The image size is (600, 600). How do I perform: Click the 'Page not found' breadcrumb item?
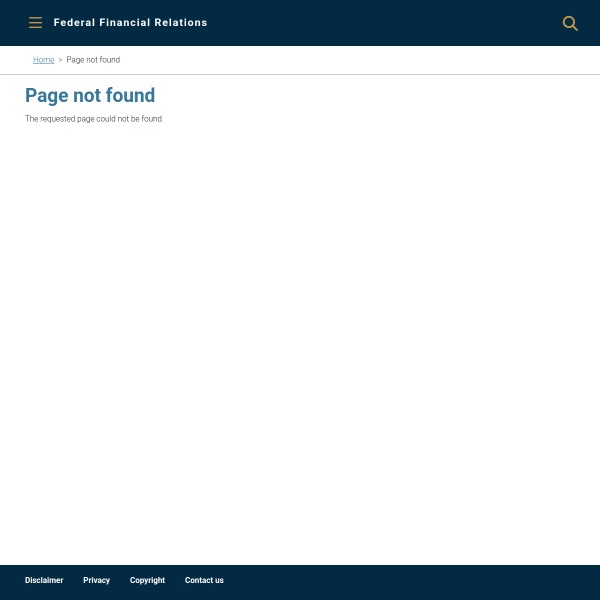(93, 60)
